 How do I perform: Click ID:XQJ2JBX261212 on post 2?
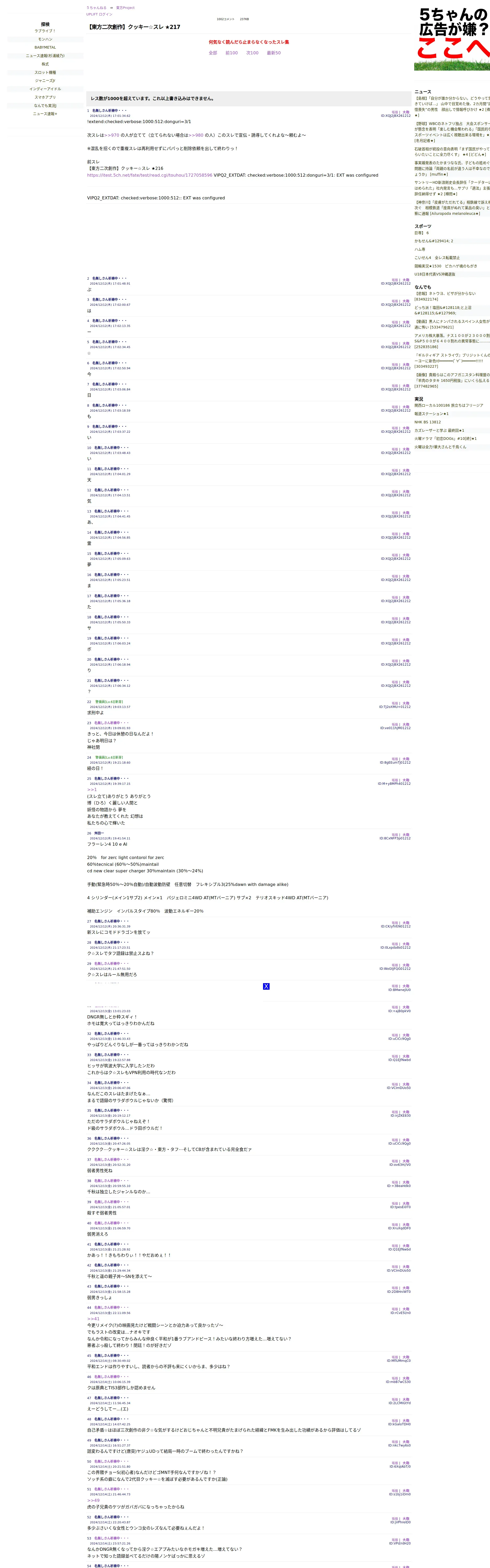(396, 284)
